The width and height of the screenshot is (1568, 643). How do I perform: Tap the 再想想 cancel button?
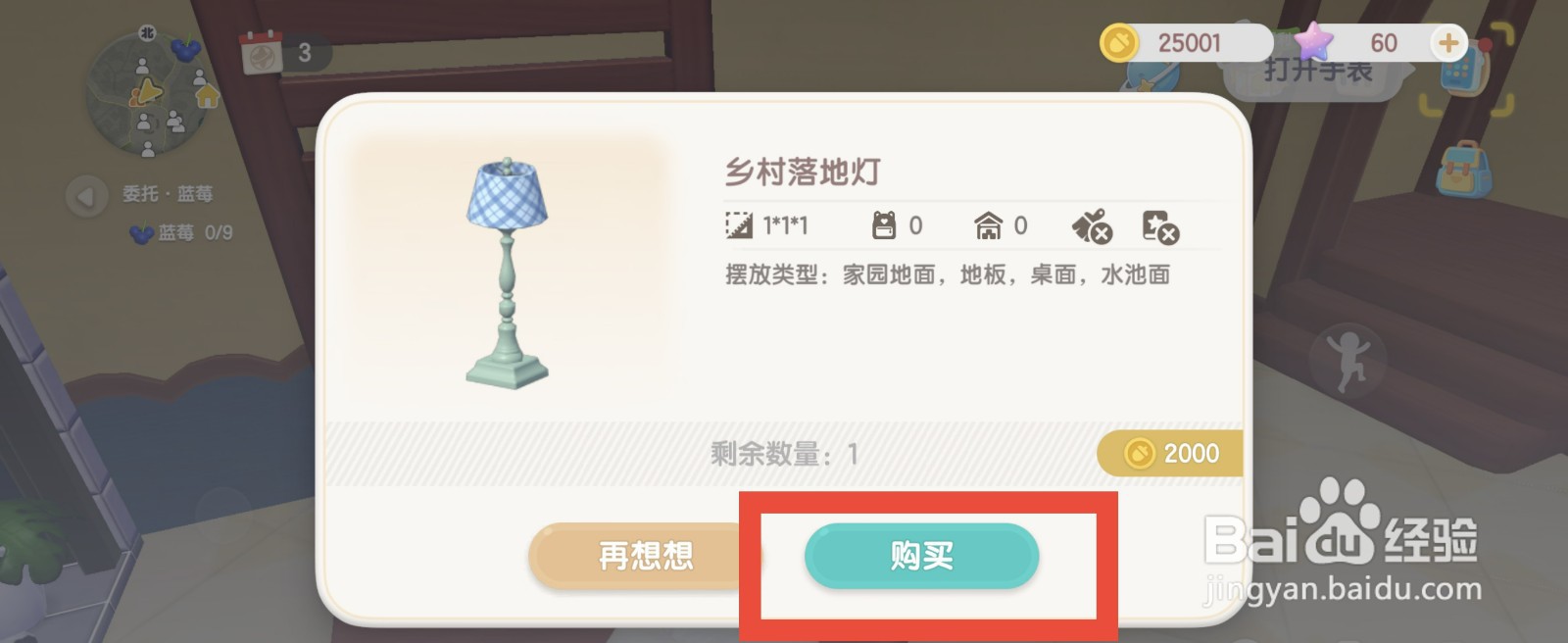tap(645, 556)
